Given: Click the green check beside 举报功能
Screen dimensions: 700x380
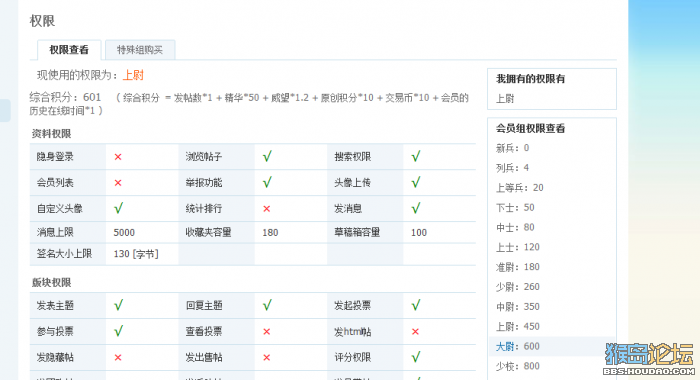Looking at the screenshot, I should tap(267, 183).
